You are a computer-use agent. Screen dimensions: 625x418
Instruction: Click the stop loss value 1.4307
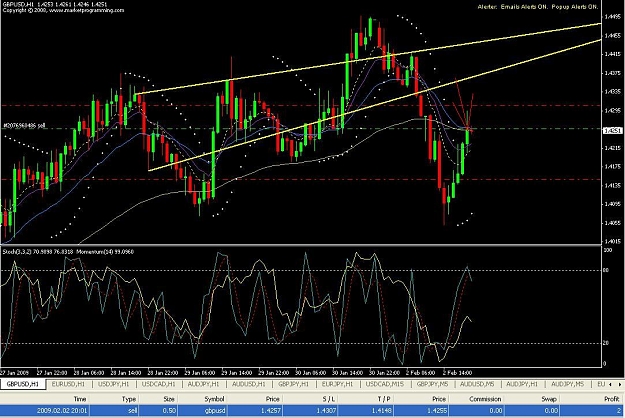[326, 410]
